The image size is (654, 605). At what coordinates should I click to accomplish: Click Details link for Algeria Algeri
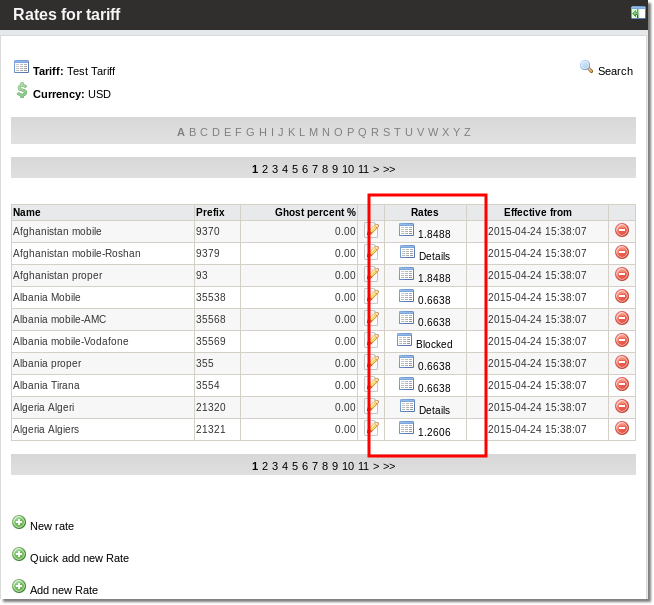pyautogui.click(x=434, y=410)
